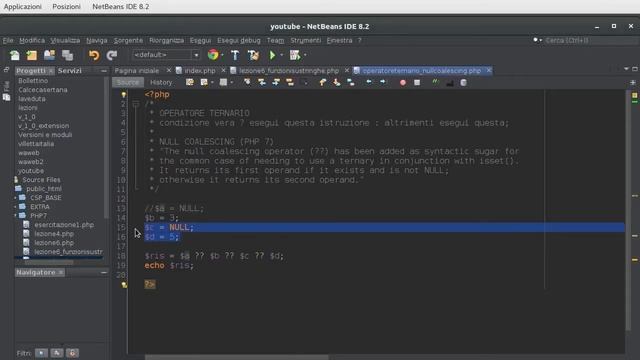Minimize the Progetti panel
640x360 pixels.
(x=104, y=71)
